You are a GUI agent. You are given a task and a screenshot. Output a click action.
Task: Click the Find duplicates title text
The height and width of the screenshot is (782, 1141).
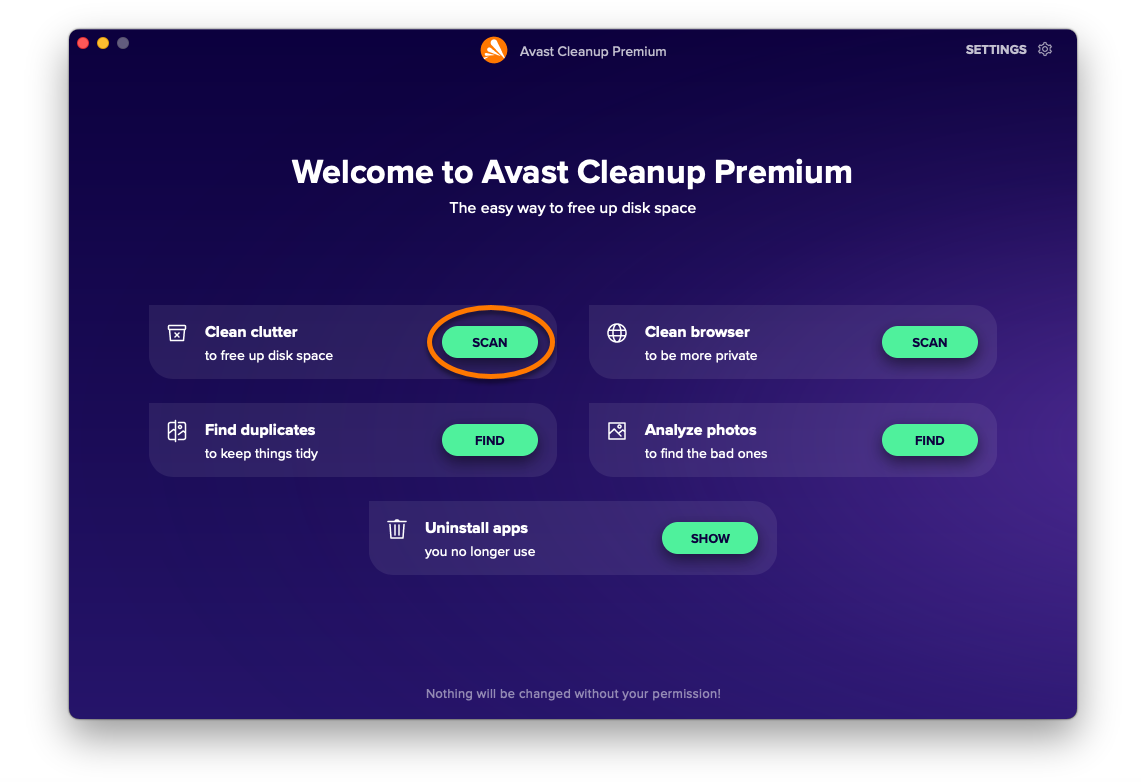click(x=260, y=430)
